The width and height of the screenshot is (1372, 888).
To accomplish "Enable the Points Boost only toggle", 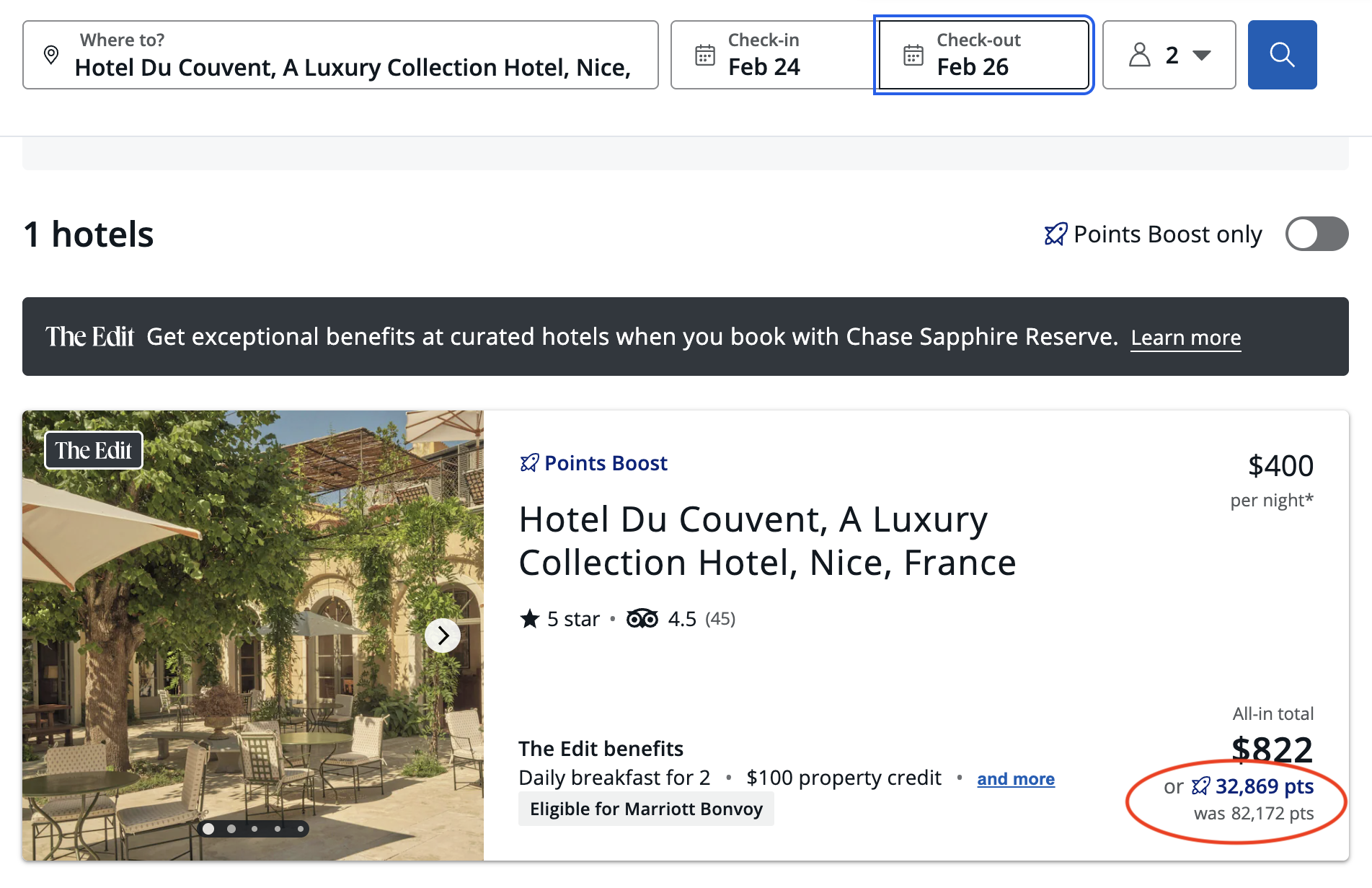I will (x=1316, y=234).
